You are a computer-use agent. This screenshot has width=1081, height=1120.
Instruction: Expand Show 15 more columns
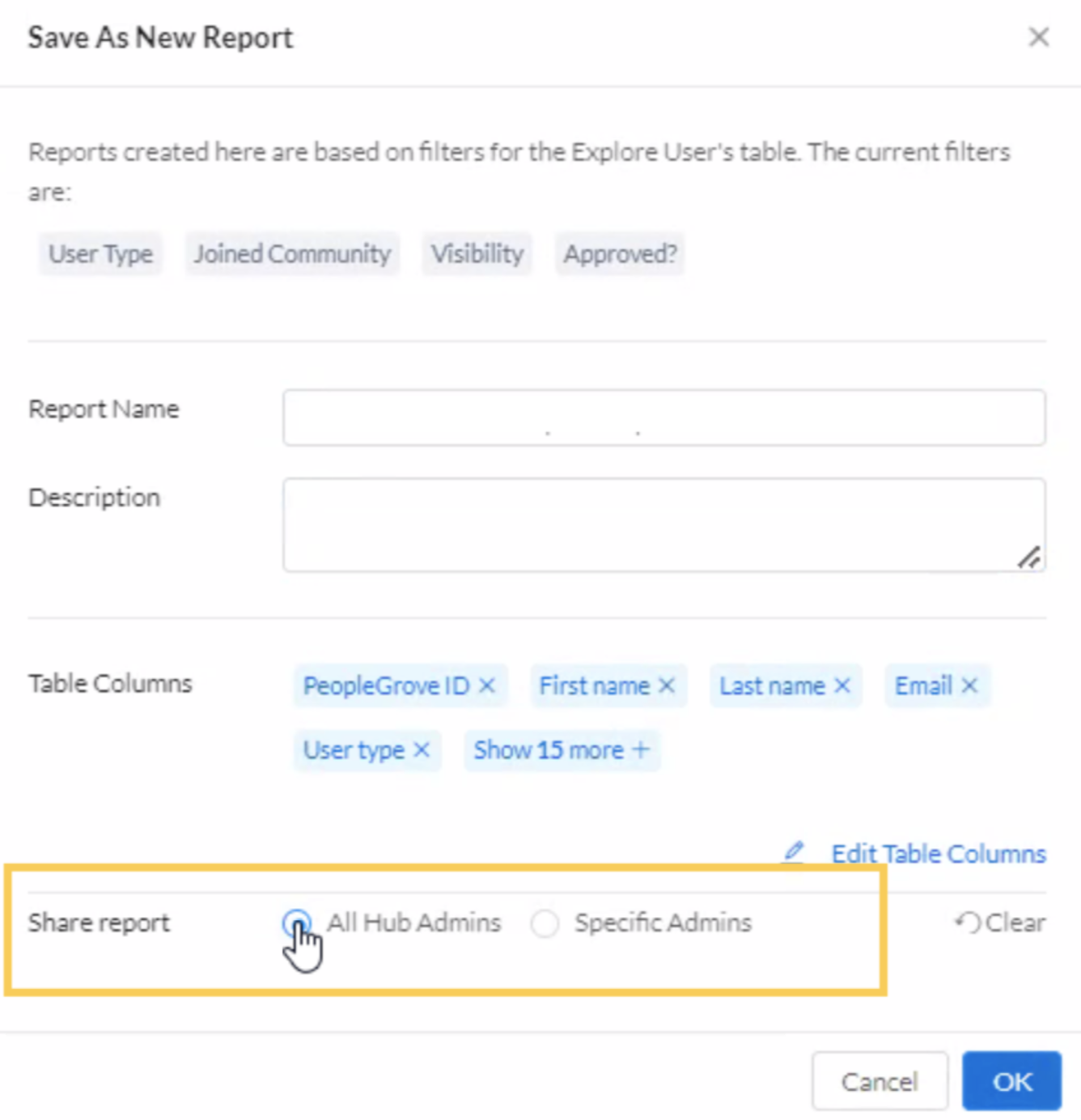pos(562,750)
